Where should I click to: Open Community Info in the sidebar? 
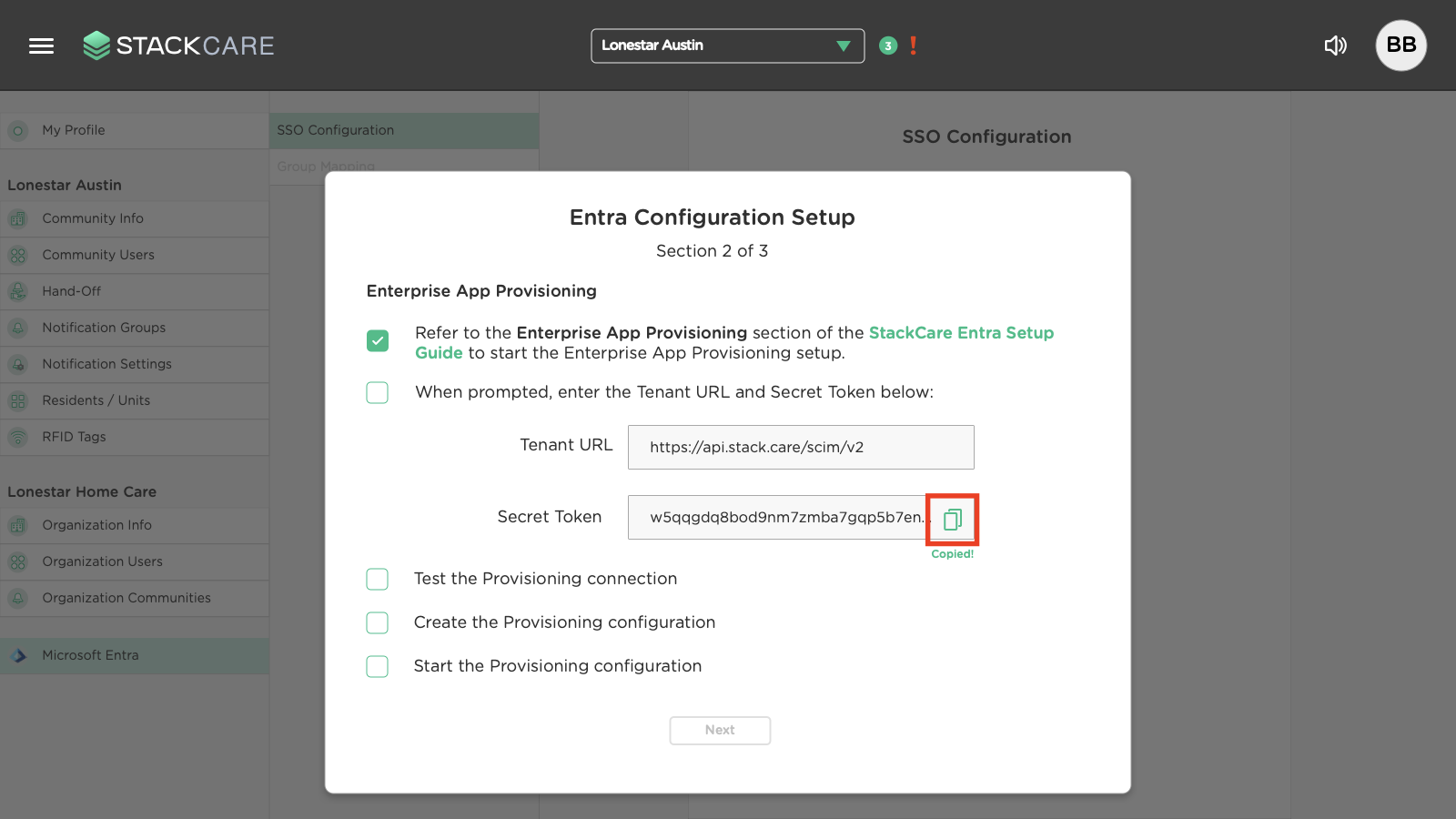coord(134,218)
